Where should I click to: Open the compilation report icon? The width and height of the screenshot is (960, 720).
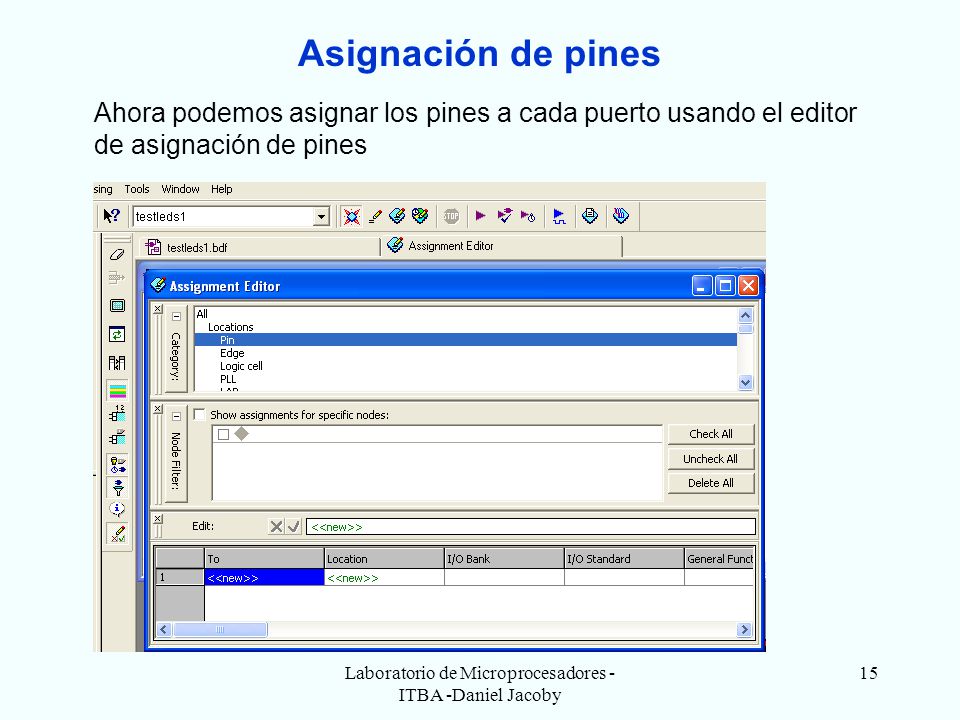(590, 216)
